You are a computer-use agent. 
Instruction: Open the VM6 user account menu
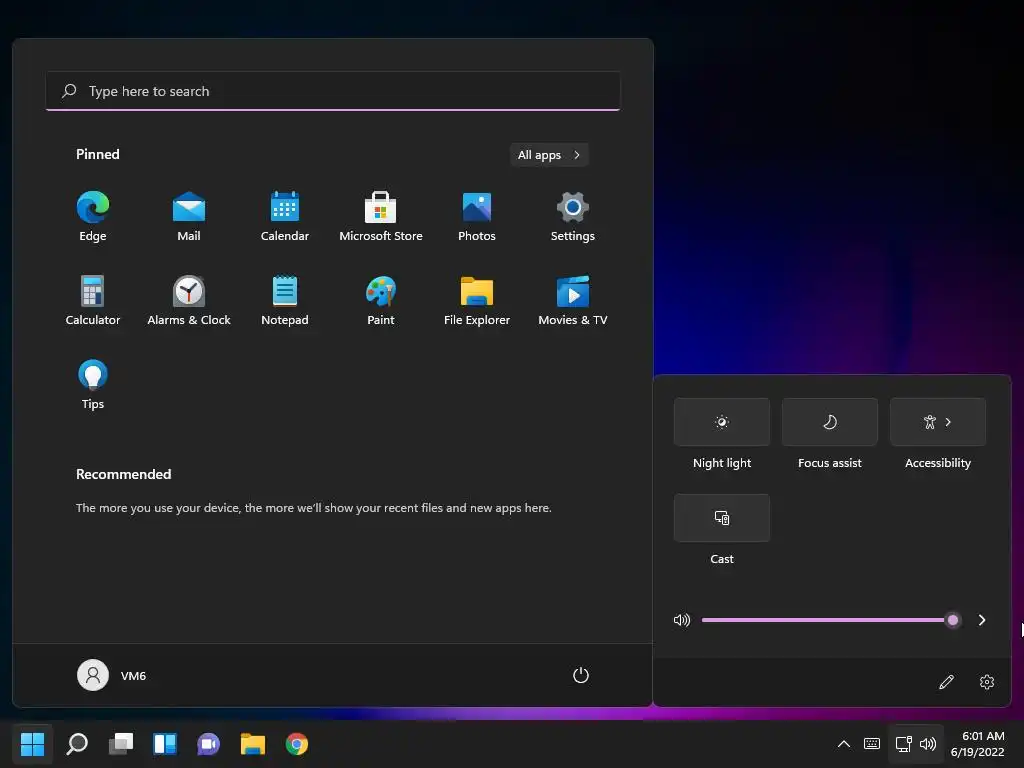pyautogui.click(x=112, y=675)
